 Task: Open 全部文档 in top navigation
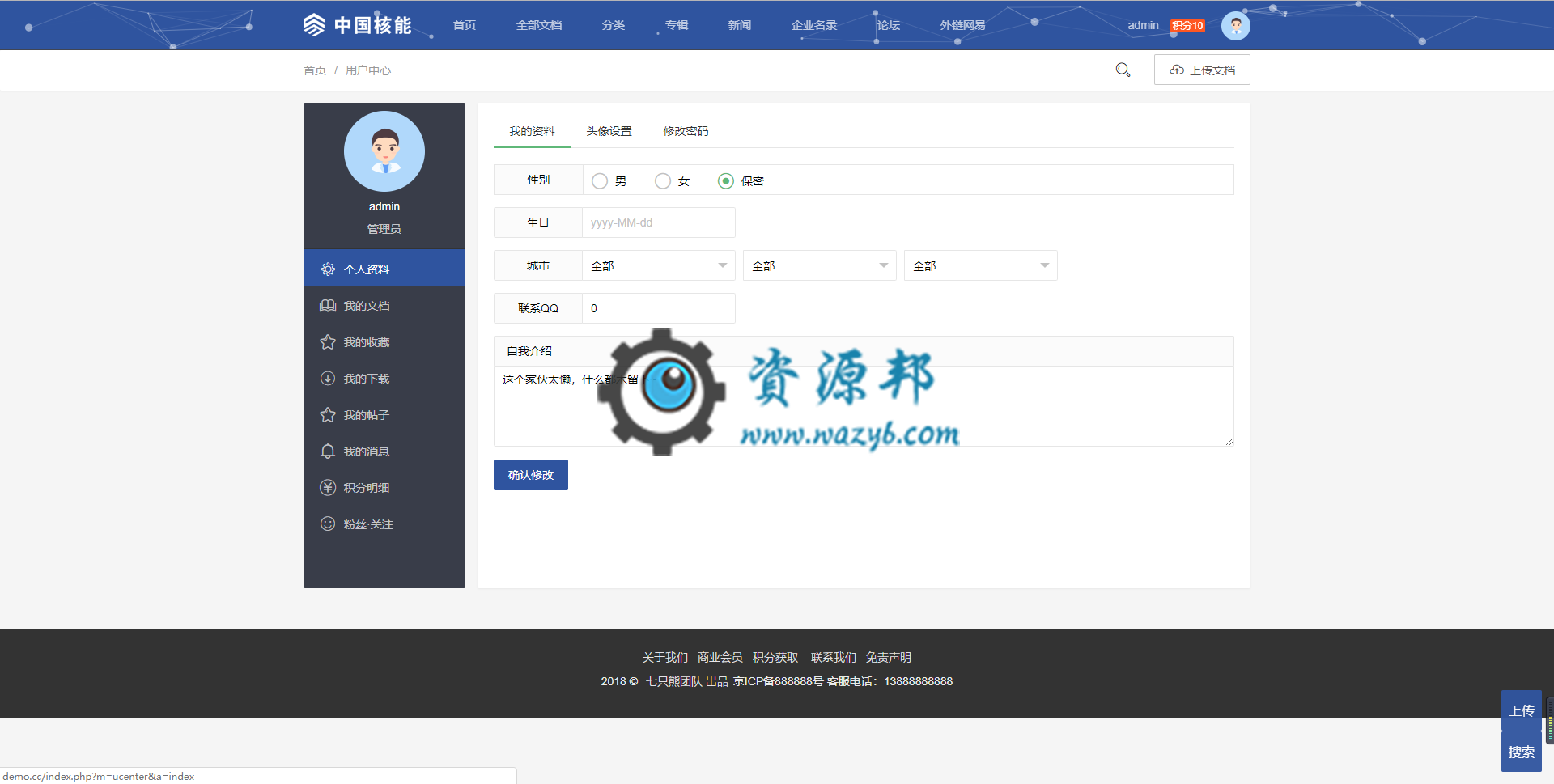click(539, 25)
